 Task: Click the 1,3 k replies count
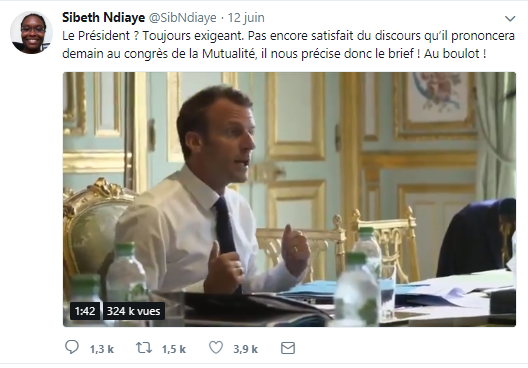click(102, 349)
